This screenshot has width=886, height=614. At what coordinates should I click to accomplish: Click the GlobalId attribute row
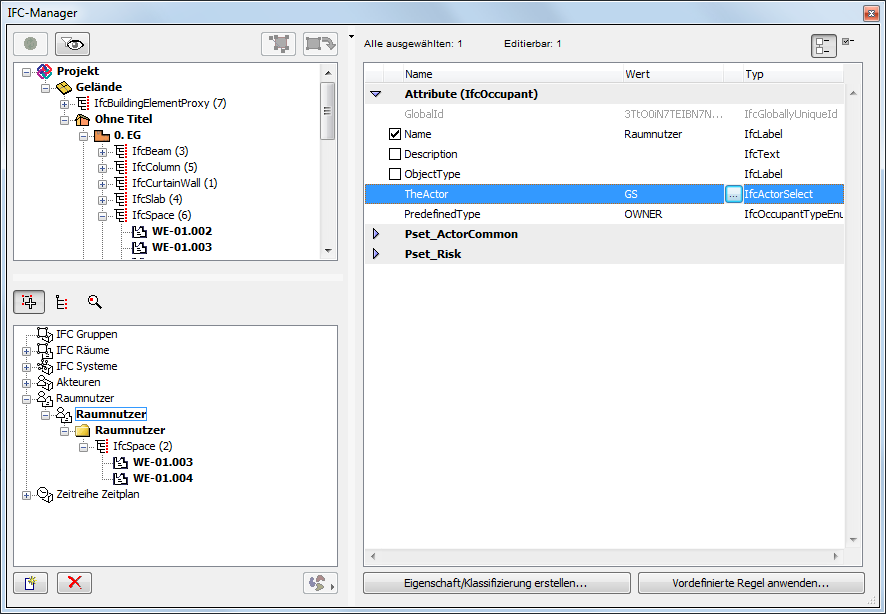coord(604,114)
